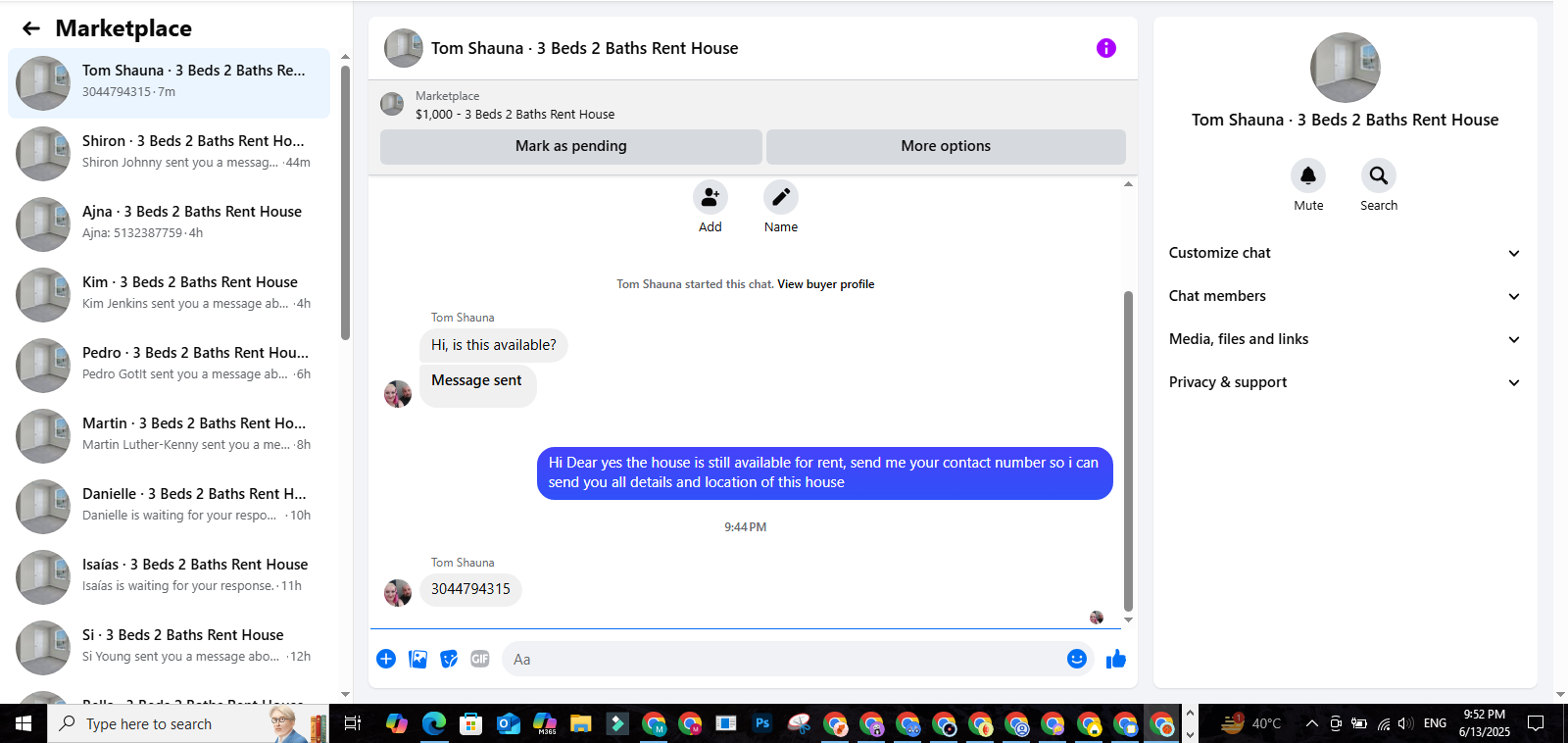Attach a photo using image icon

[x=418, y=659]
